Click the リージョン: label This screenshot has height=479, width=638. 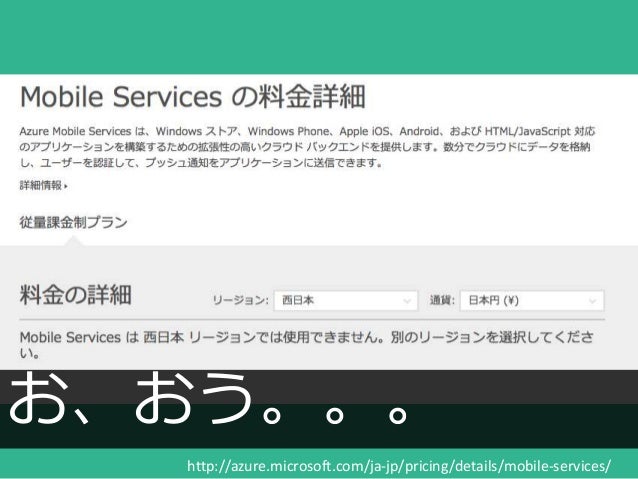coord(240,300)
